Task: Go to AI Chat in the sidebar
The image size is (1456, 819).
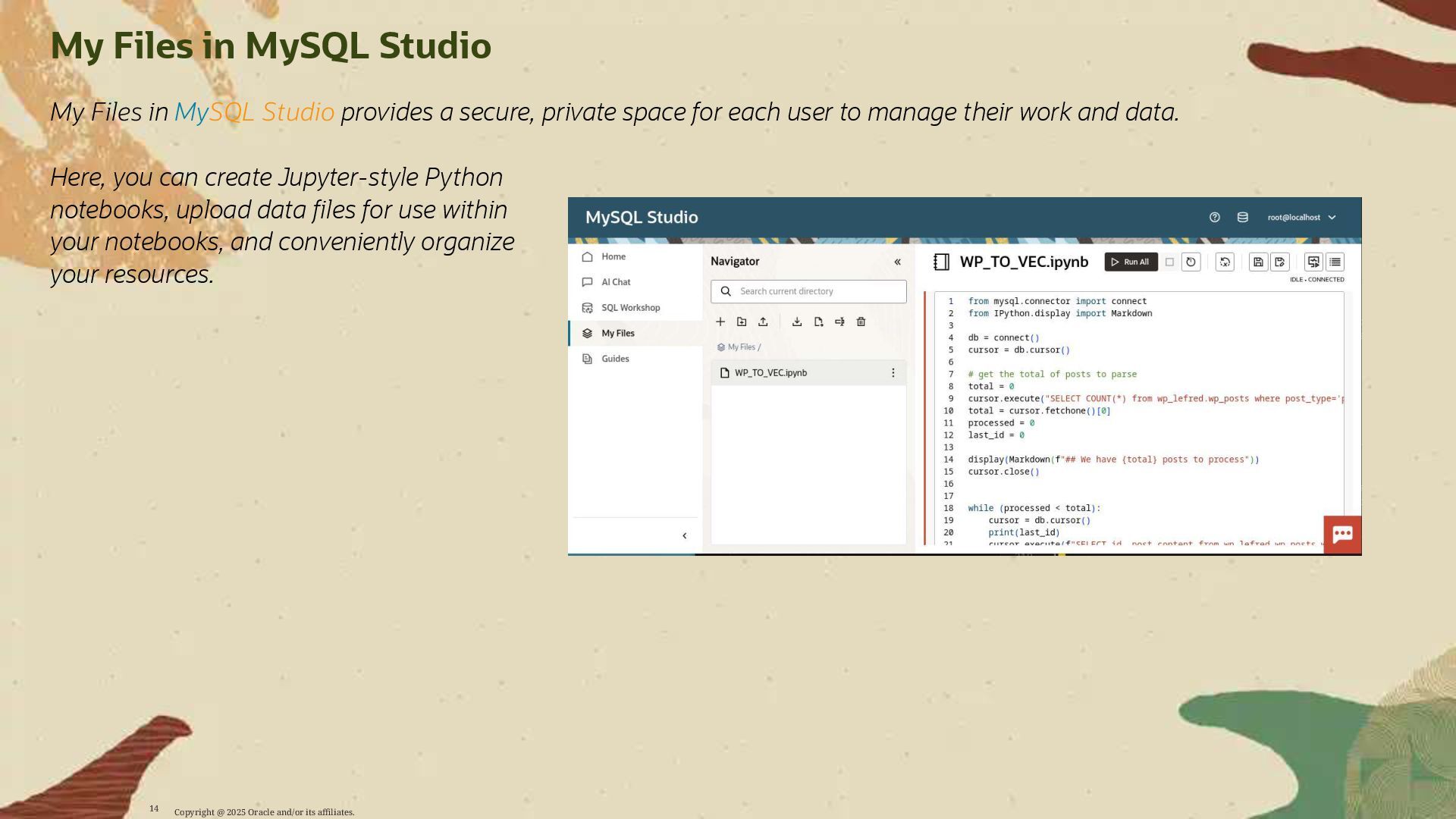Action: tap(615, 282)
